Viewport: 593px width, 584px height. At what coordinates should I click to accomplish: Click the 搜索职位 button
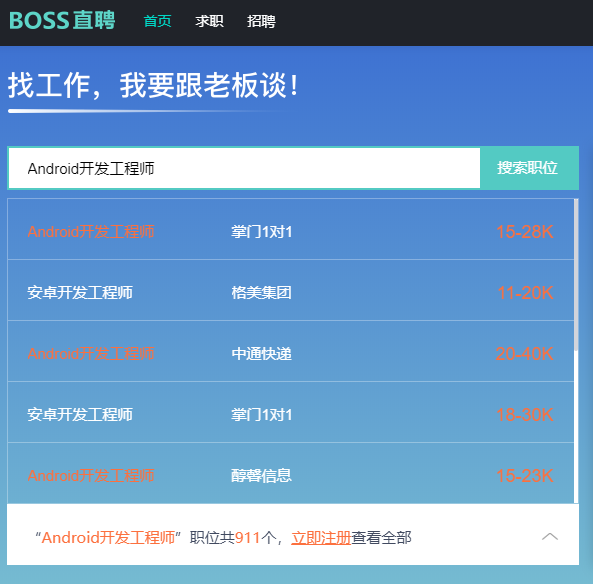(x=529, y=168)
